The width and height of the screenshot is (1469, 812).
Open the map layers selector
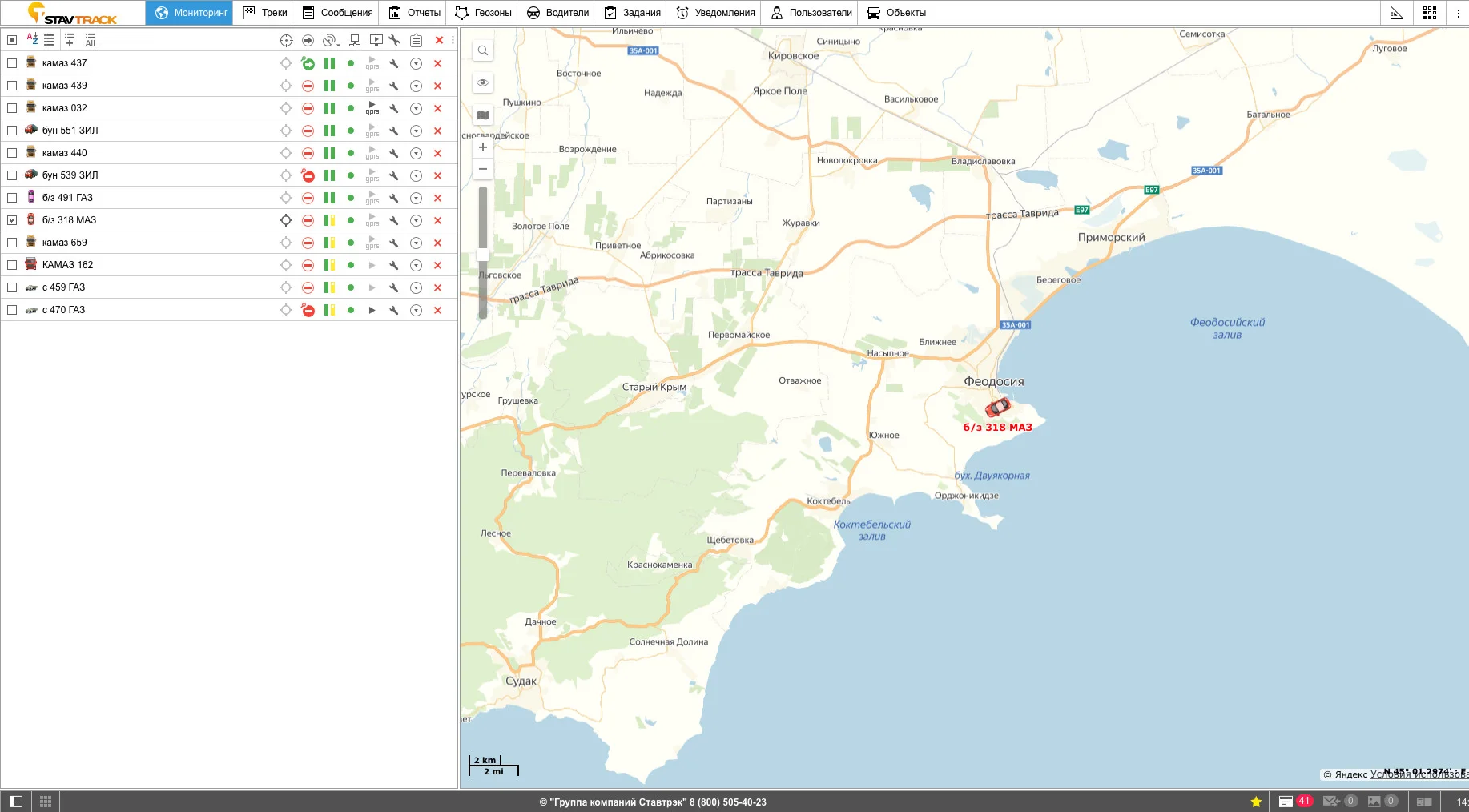(483, 115)
